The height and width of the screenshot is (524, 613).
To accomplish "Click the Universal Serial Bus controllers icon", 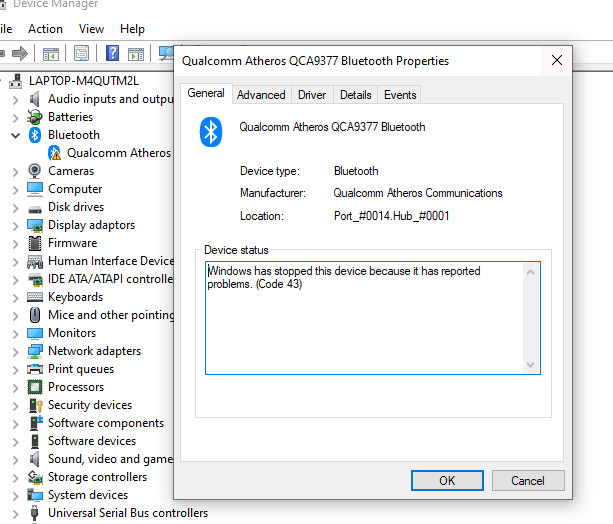I will point(35,513).
